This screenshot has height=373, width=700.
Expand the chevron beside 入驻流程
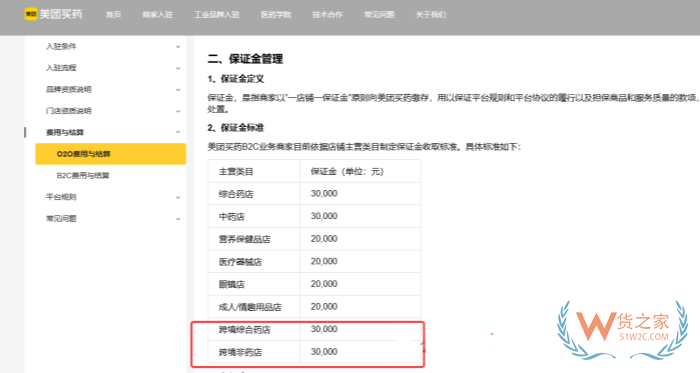pos(178,68)
